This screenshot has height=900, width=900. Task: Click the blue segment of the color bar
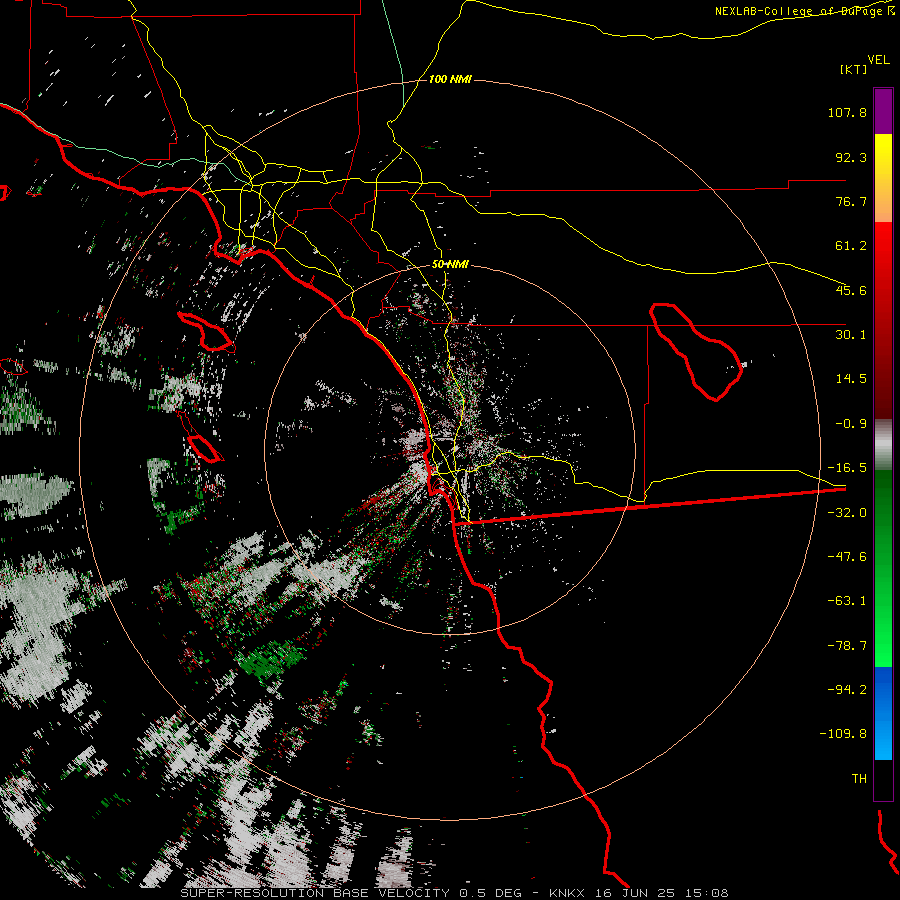coord(883,713)
